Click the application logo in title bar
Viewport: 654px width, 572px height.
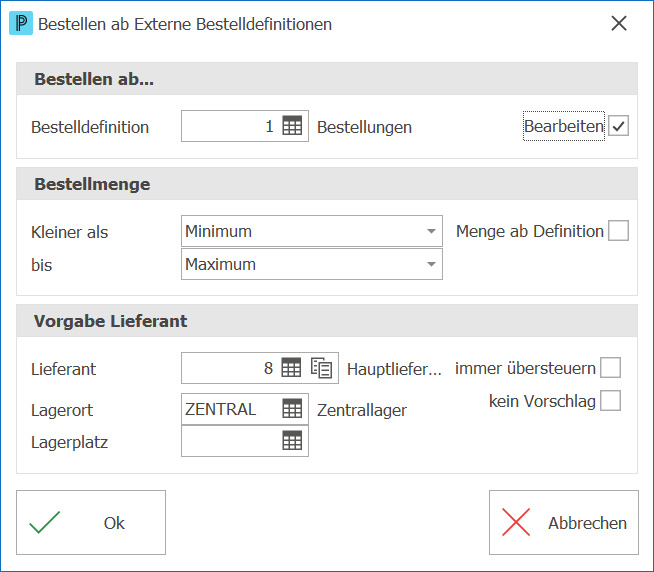tap(21, 23)
